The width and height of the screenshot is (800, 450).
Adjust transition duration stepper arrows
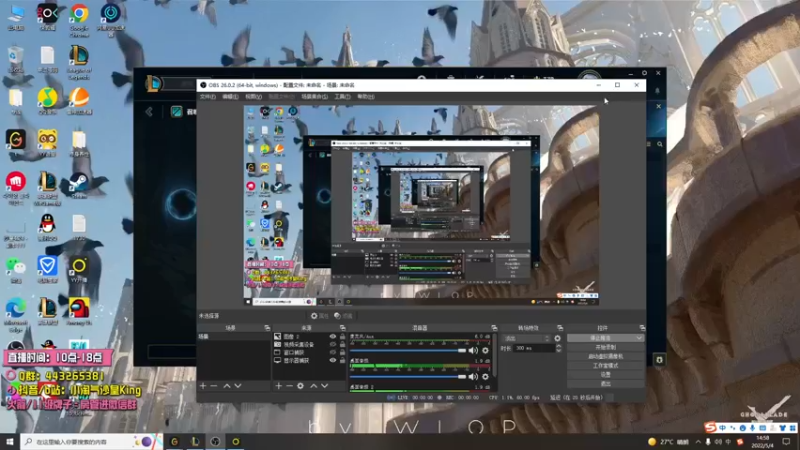coord(558,348)
